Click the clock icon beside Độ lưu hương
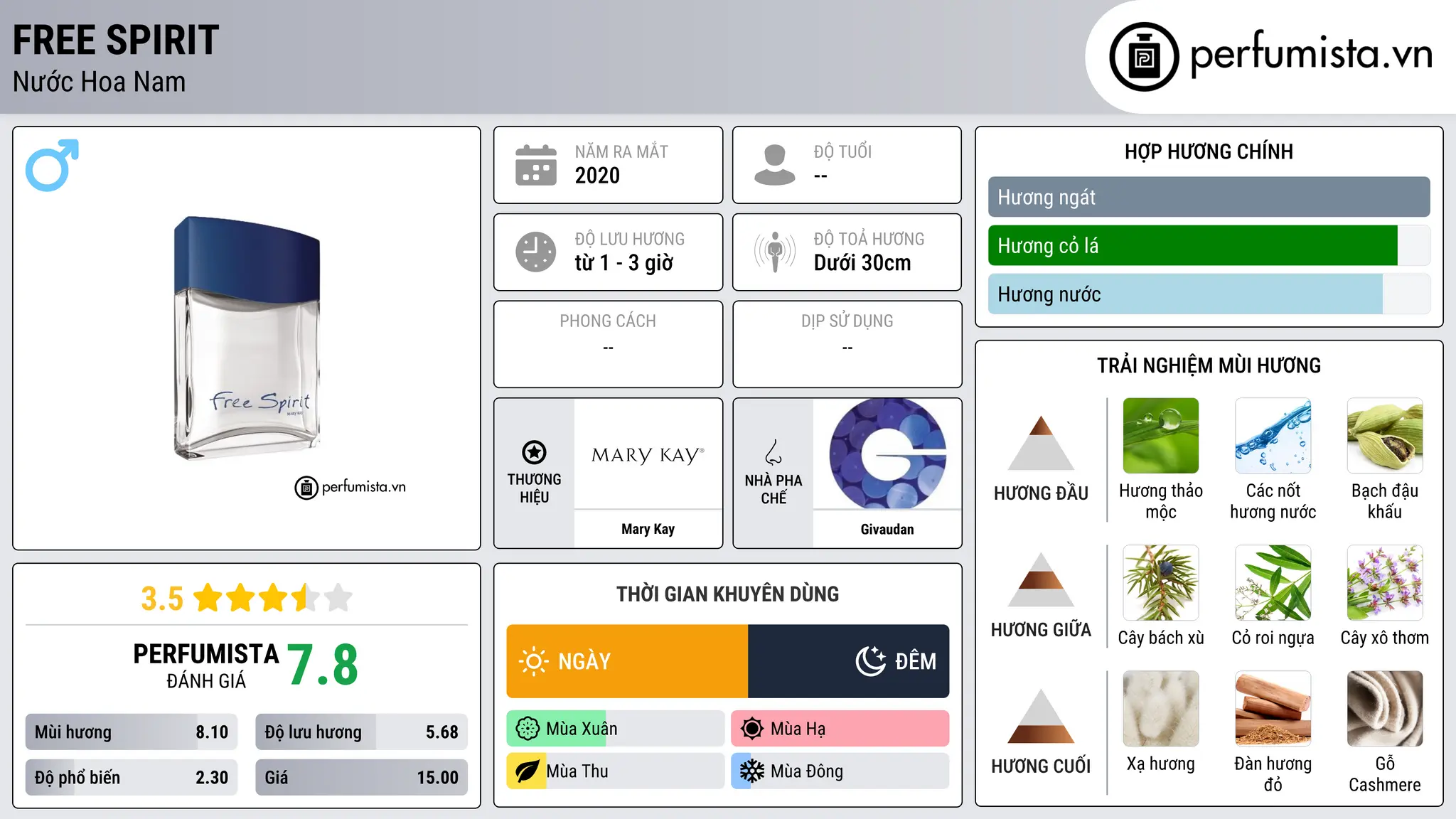 [x=536, y=252]
